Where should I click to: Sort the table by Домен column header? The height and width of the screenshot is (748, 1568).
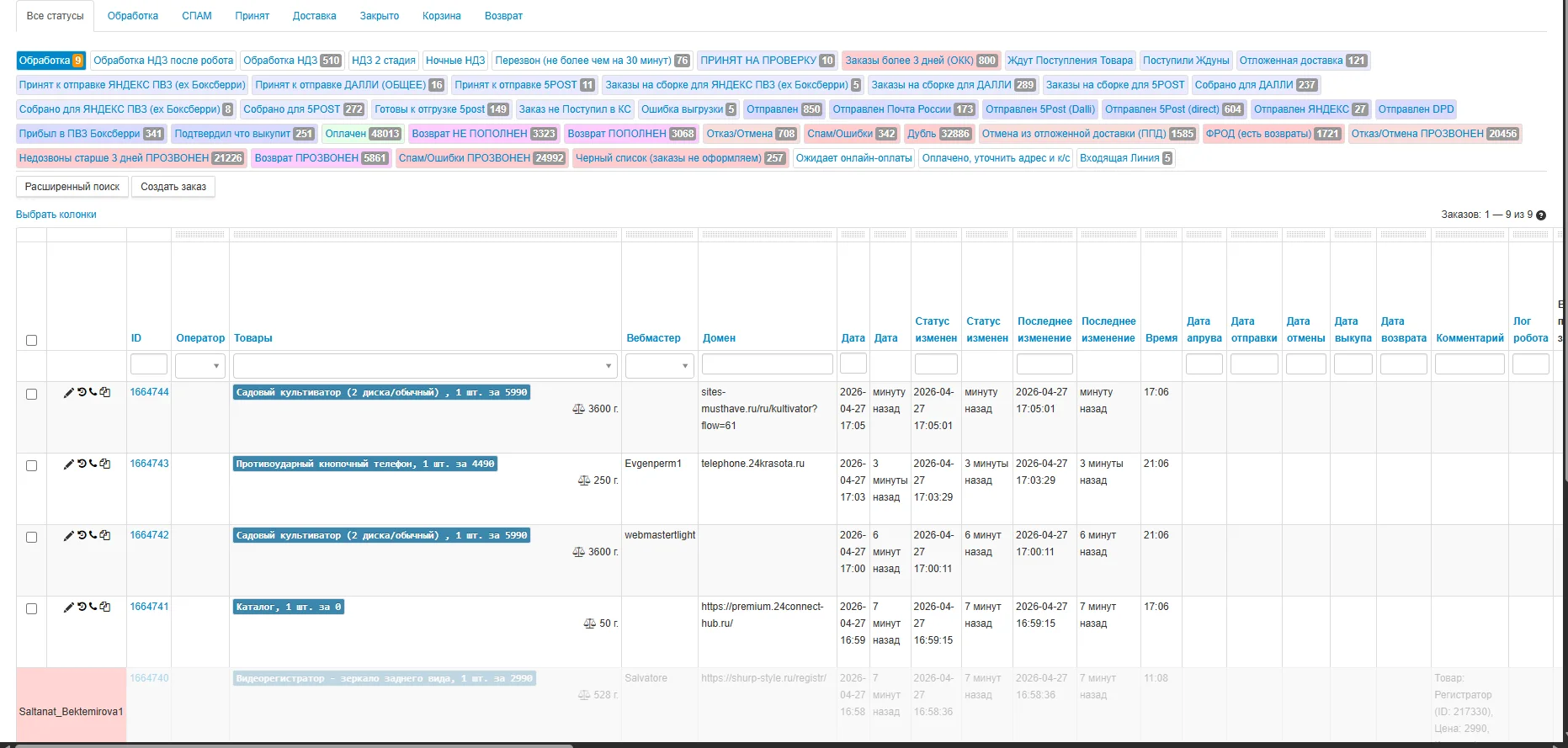(x=719, y=338)
